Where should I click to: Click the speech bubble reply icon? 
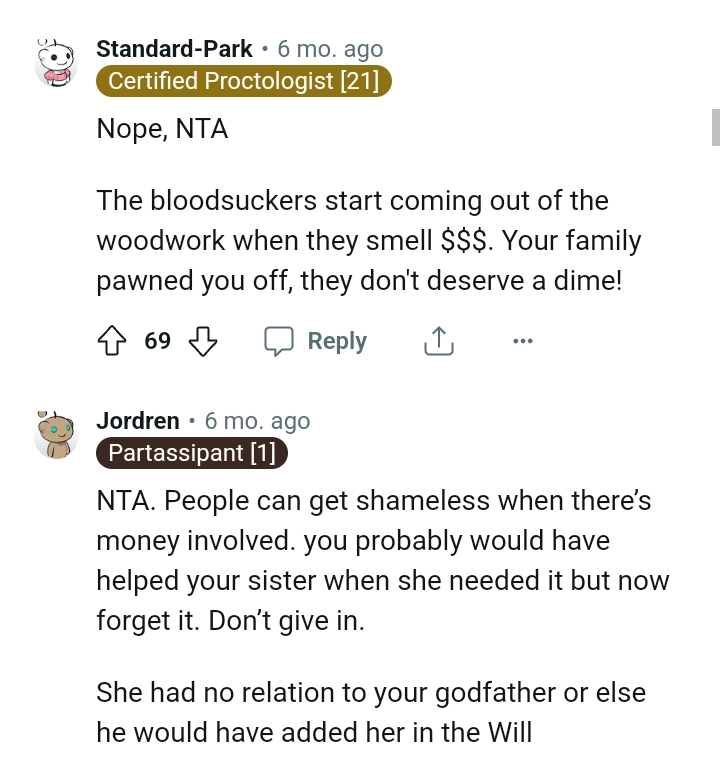click(x=278, y=342)
